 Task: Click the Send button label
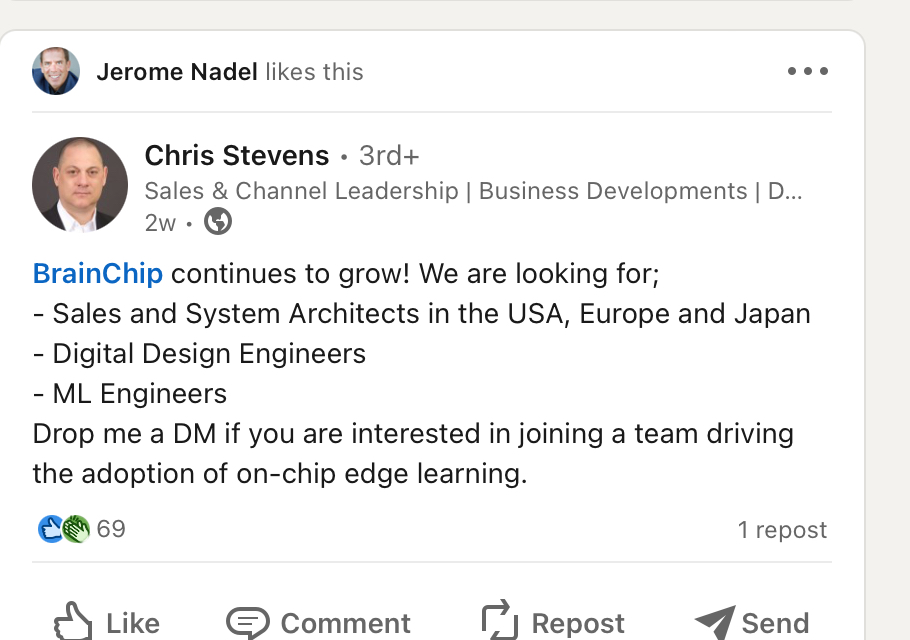click(775, 623)
